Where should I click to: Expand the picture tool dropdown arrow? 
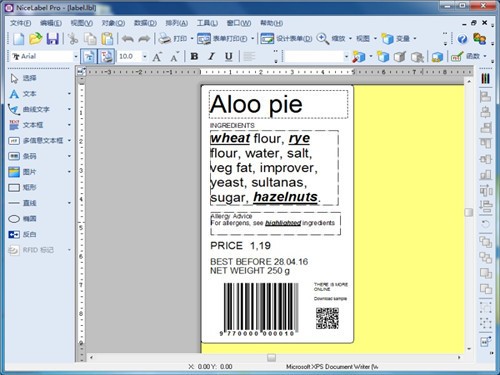point(69,172)
